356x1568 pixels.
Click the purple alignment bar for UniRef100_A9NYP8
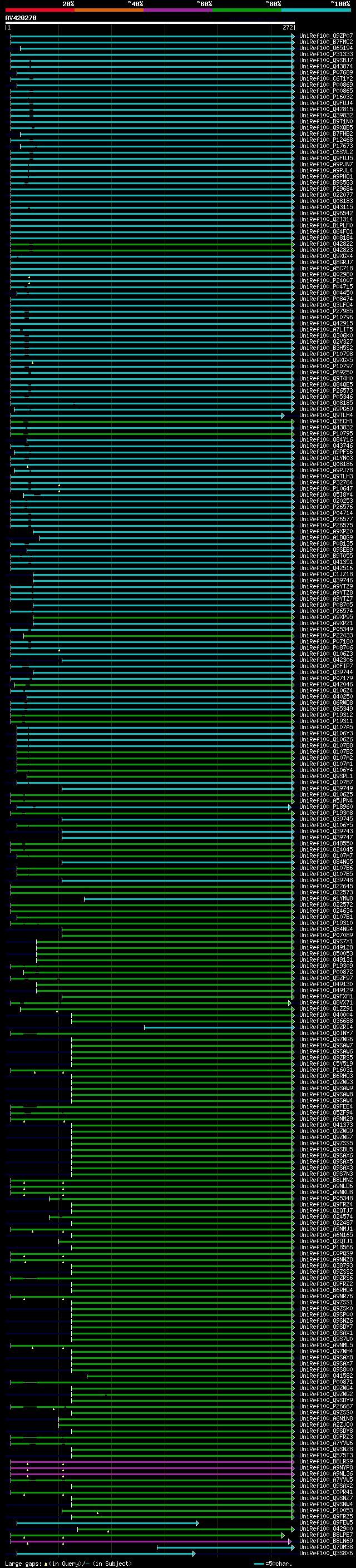[152, 1467]
